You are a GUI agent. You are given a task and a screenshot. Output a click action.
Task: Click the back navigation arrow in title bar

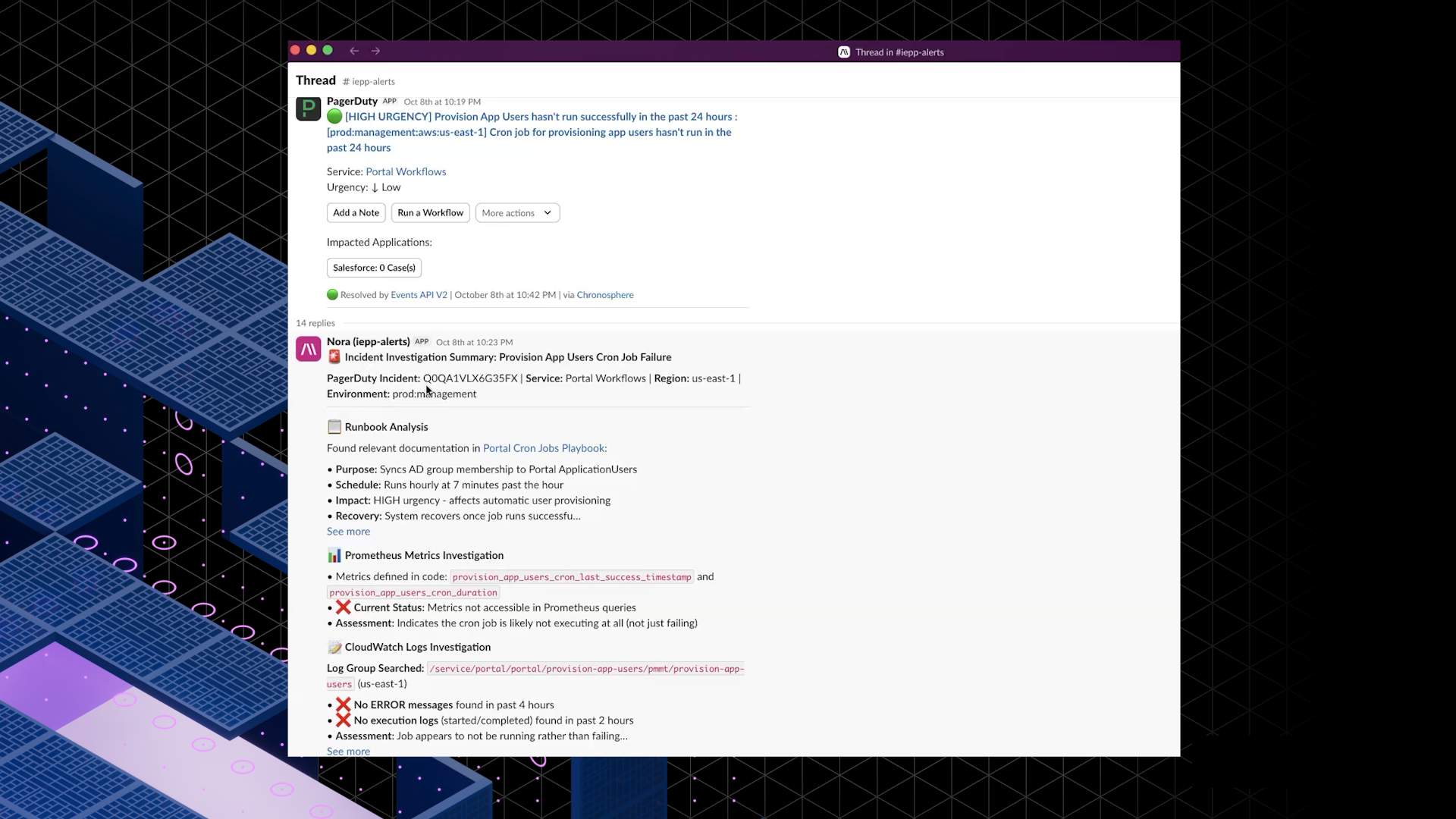pos(354,51)
